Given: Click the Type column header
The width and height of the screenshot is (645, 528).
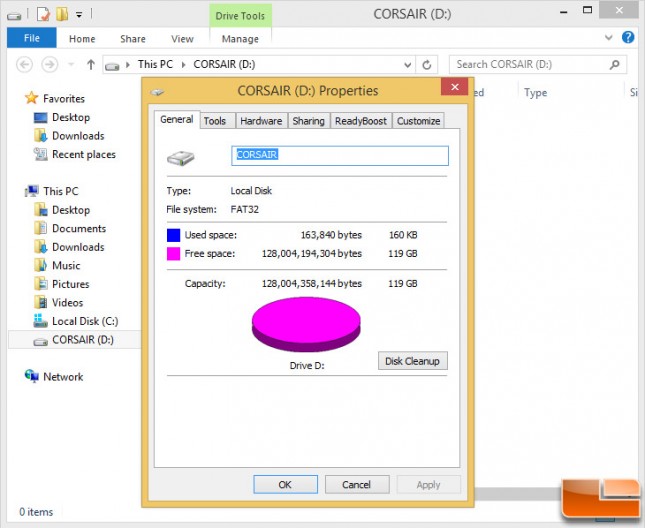Looking at the screenshot, I should [x=535, y=93].
